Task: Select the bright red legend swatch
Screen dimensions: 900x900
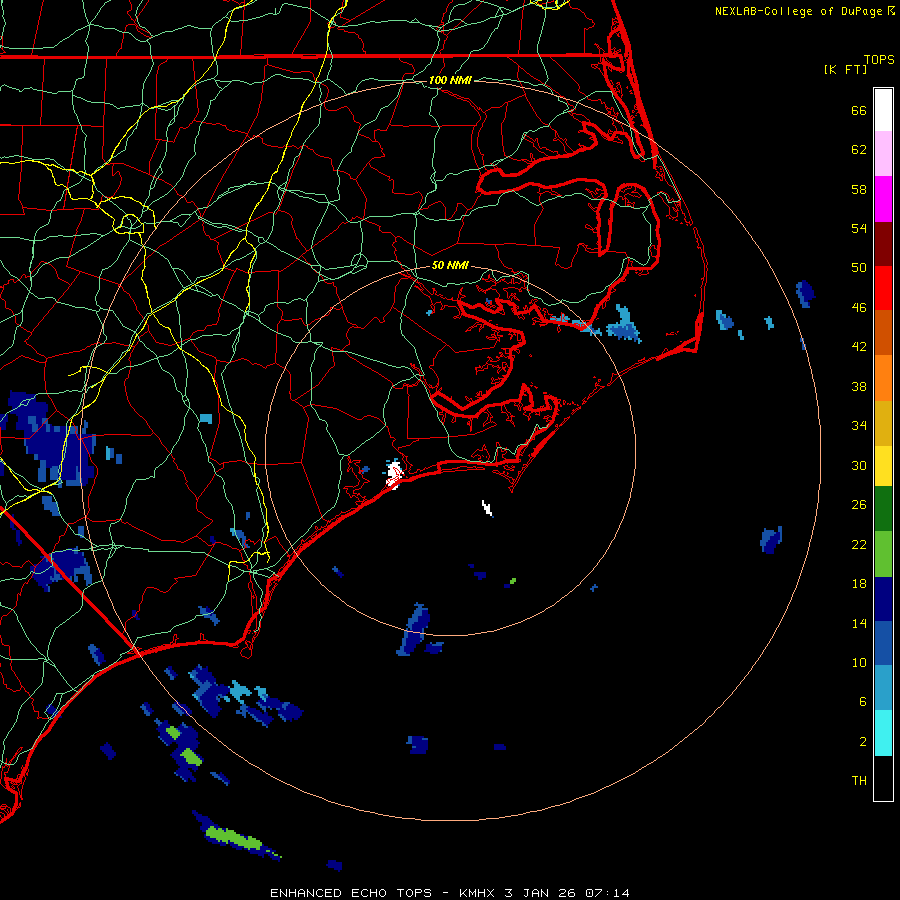Action: [883, 288]
